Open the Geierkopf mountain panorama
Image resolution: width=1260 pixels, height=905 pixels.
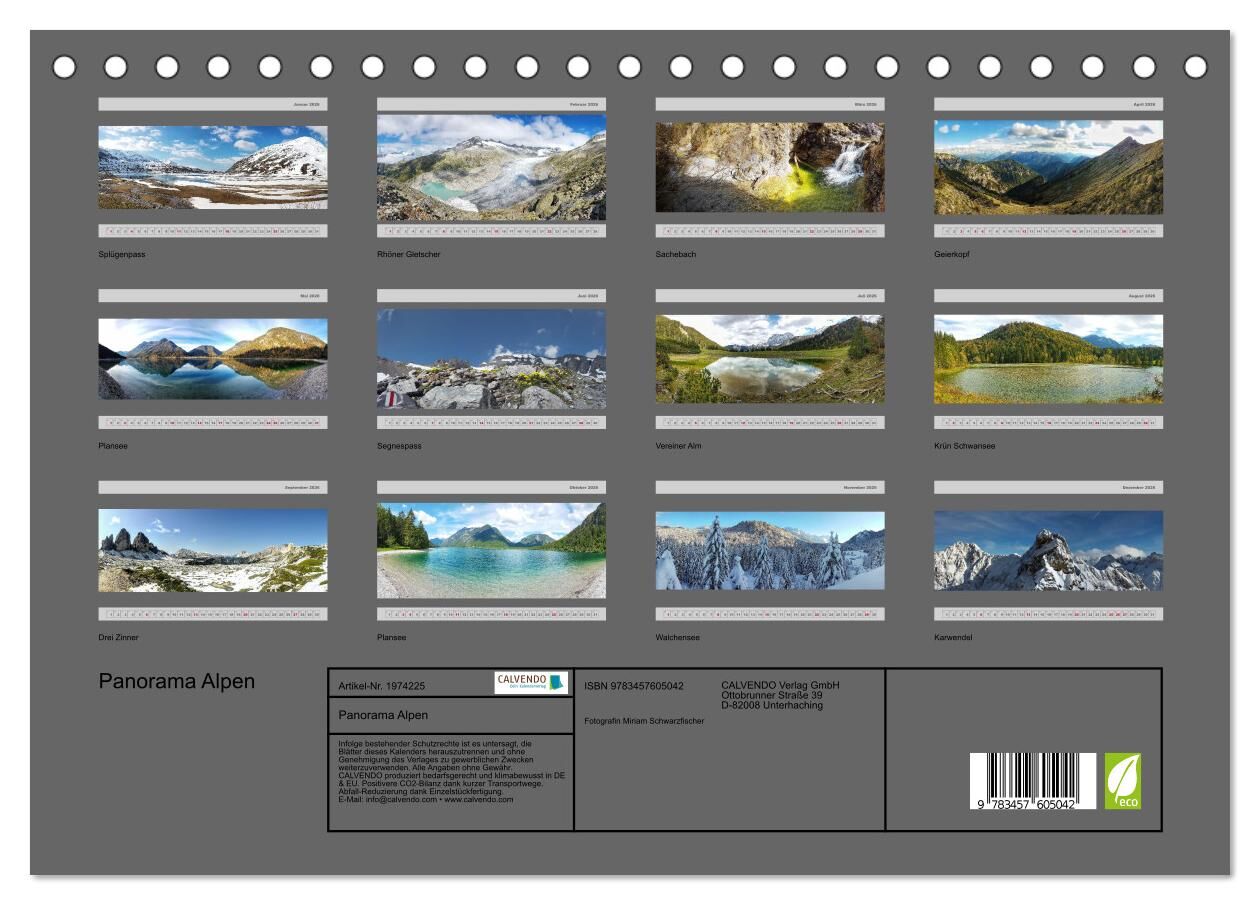(1048, 167)
